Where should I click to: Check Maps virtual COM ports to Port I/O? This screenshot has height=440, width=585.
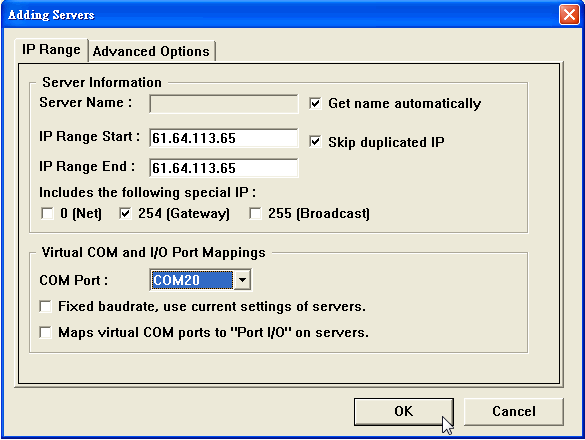[46, 332]
